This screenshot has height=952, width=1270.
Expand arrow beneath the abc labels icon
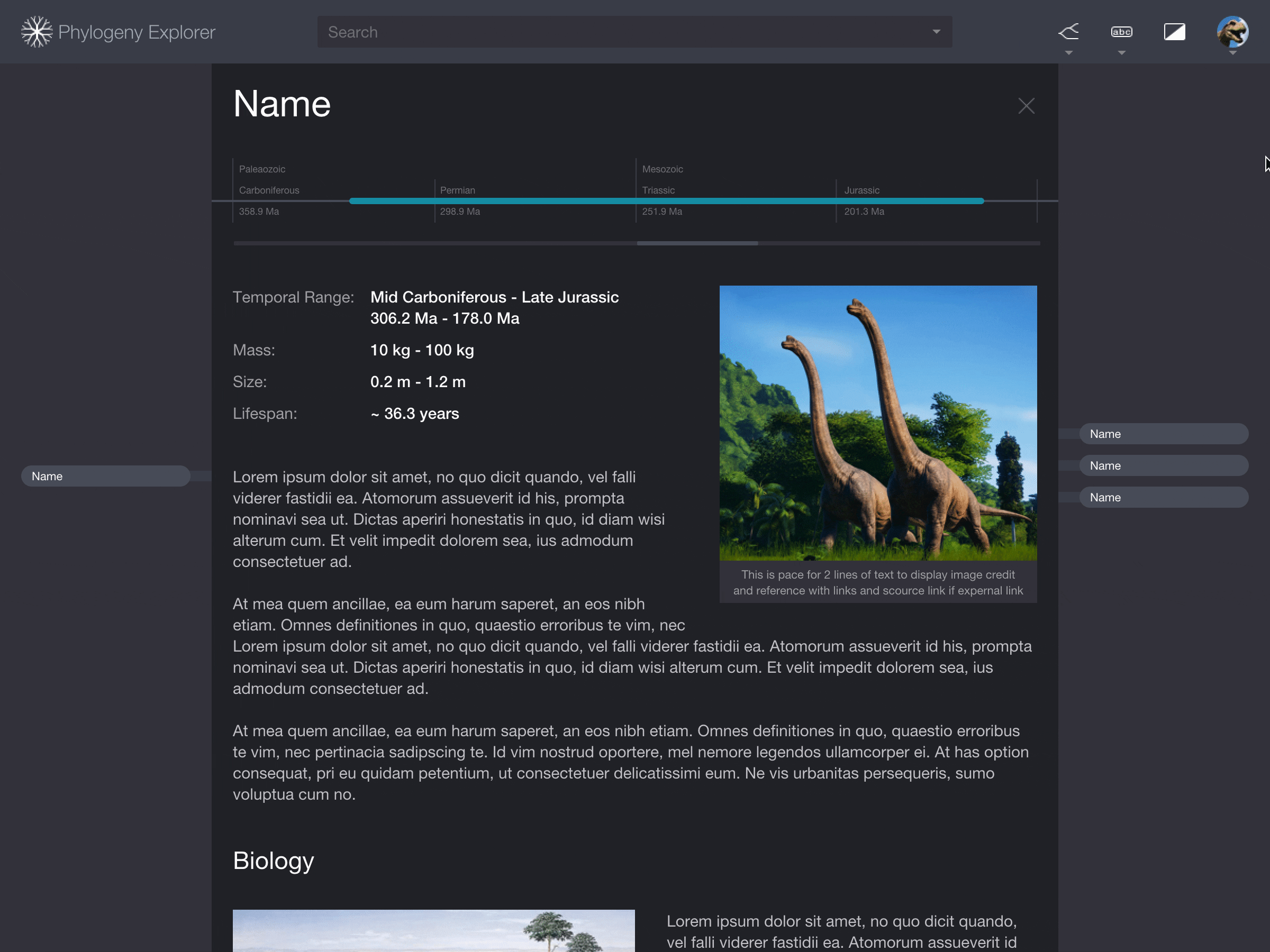tap(1121, 53)
